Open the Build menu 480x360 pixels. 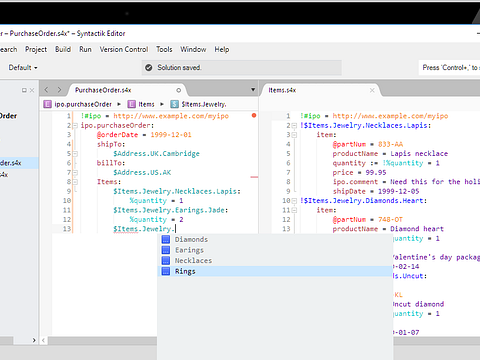click(x=63, y=49)
